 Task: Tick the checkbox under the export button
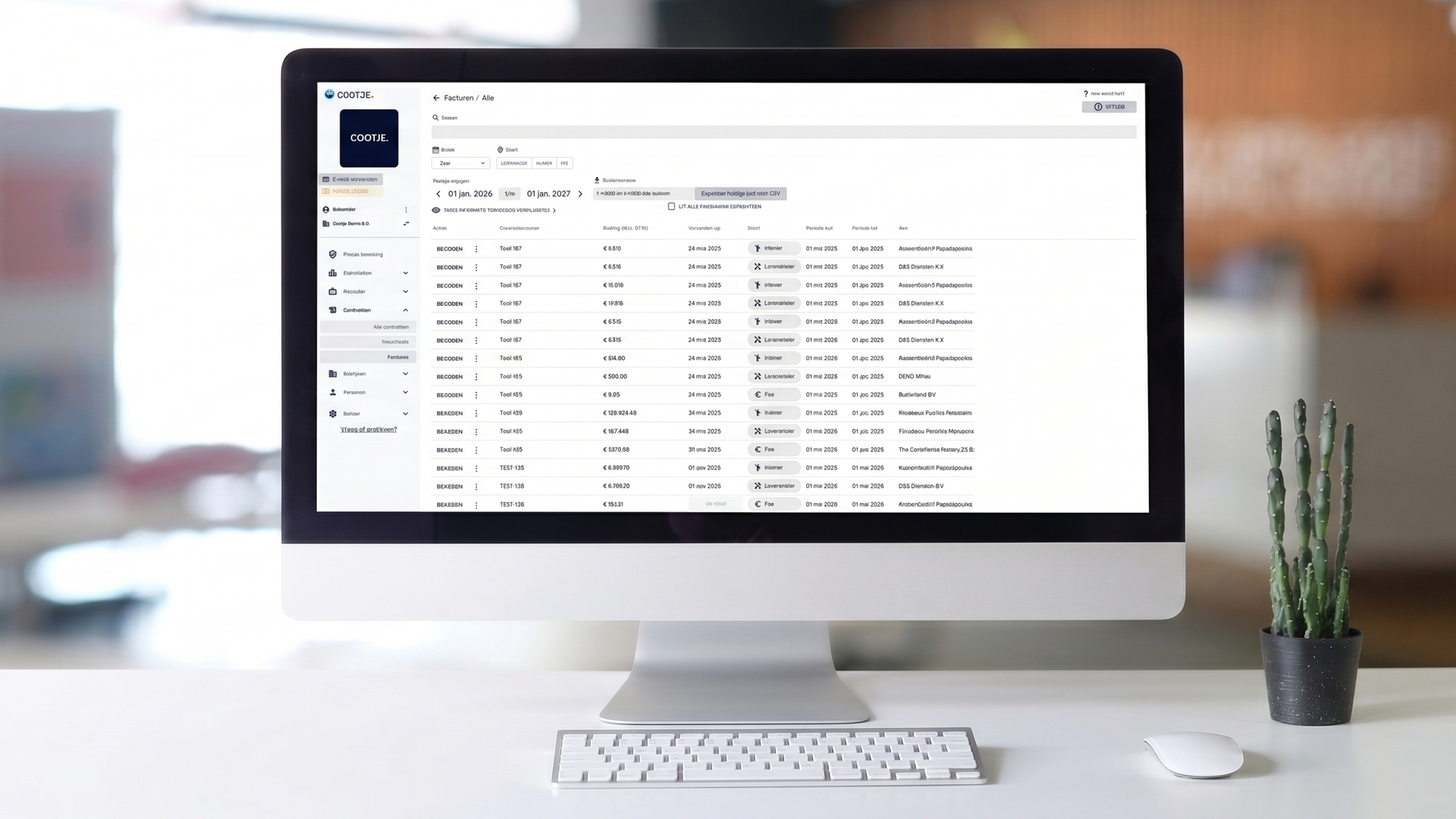click(x=671, y=206)
